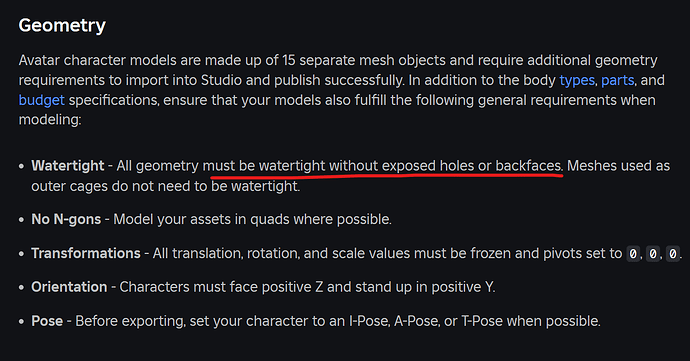Click the bullet dot before No N-gons
Viewport: 690px width, 361px height.
[x=21, y=220]
